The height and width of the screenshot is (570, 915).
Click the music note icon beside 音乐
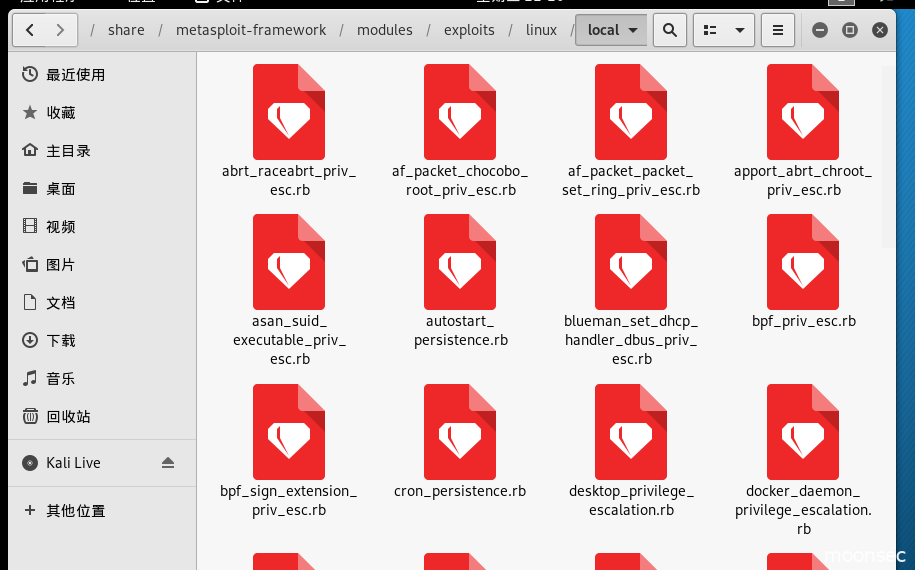(30, 378)
